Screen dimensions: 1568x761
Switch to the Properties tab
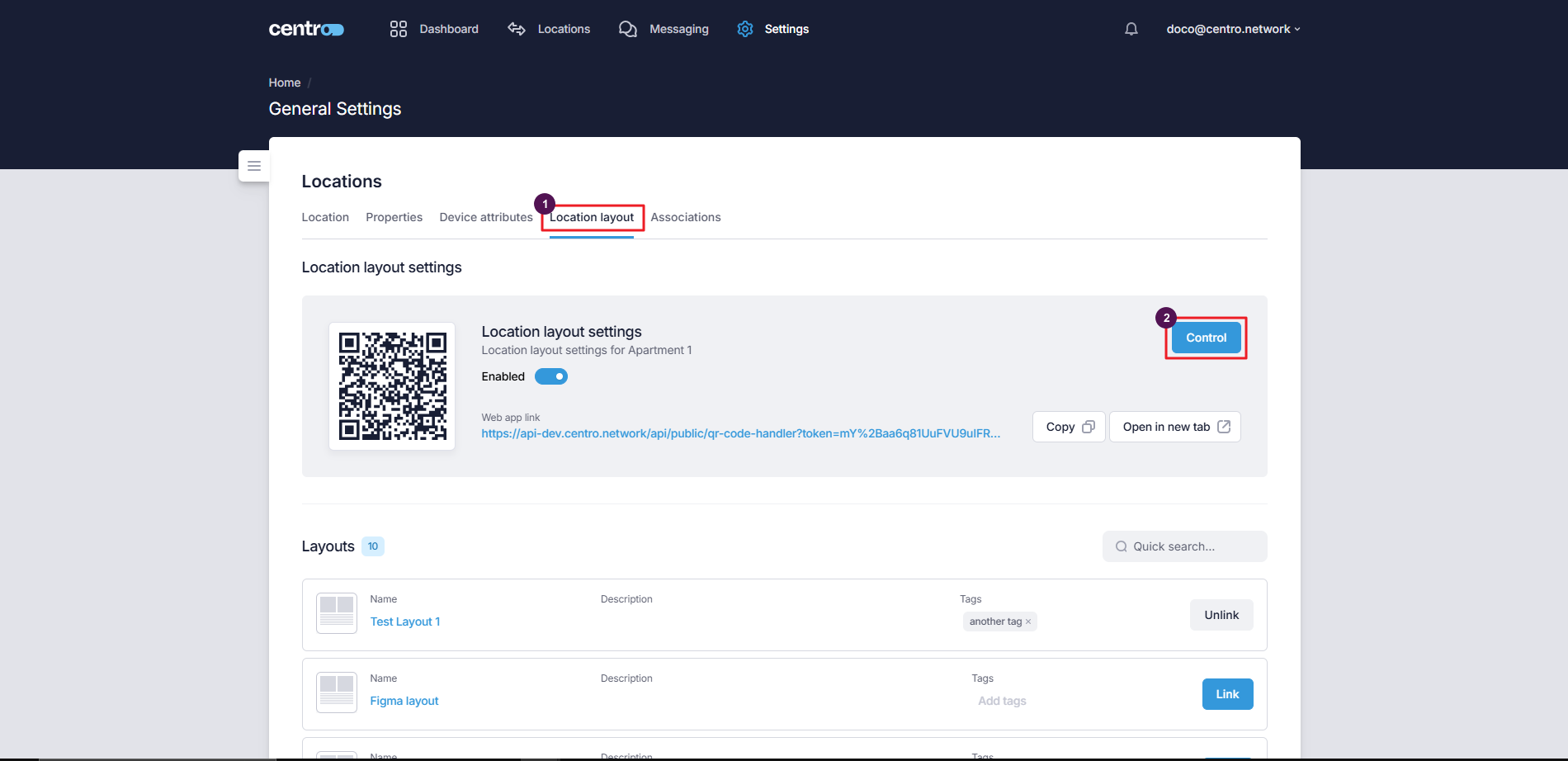(394, 217)
